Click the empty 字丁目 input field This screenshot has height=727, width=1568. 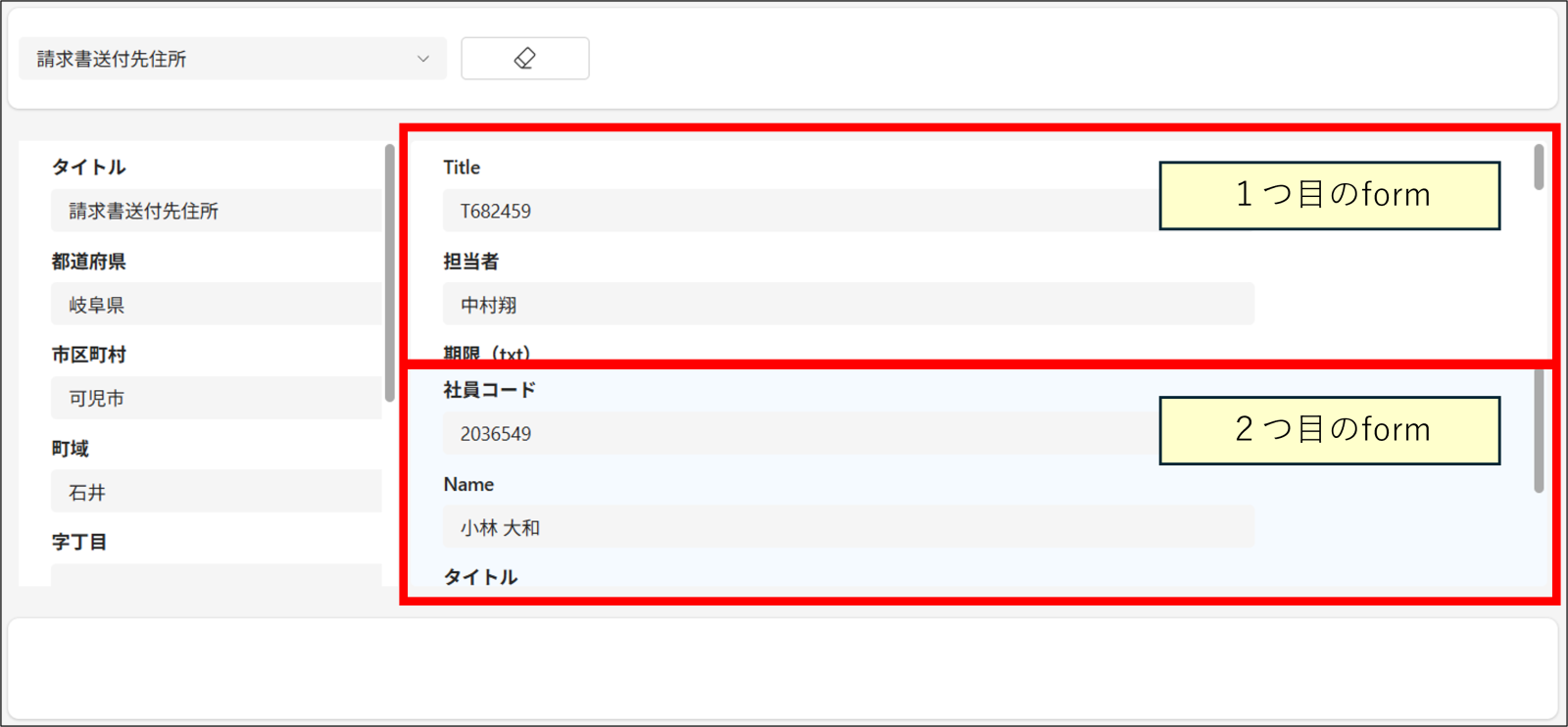216,575
